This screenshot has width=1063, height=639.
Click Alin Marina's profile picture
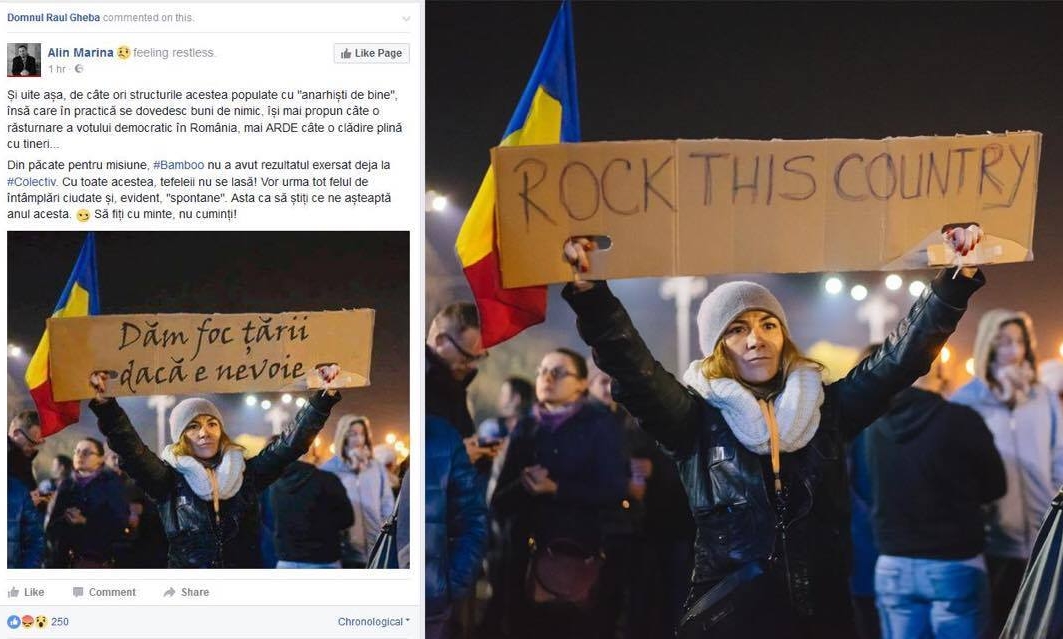pyautogui.click(x=24, y=60)
